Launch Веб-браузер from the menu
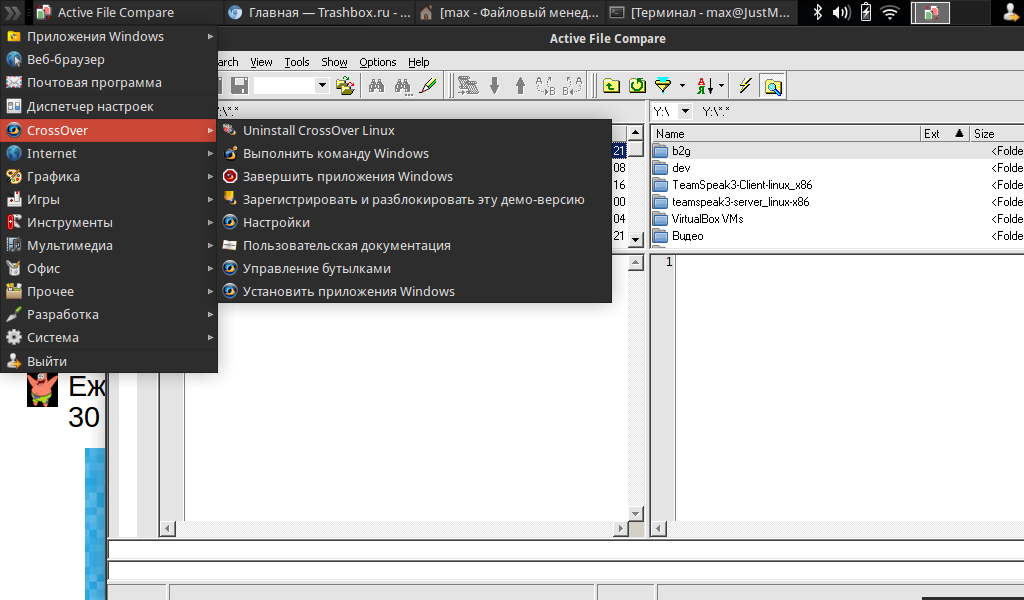The width and height of the screenshot is (1024, 600). pos(109,59)
